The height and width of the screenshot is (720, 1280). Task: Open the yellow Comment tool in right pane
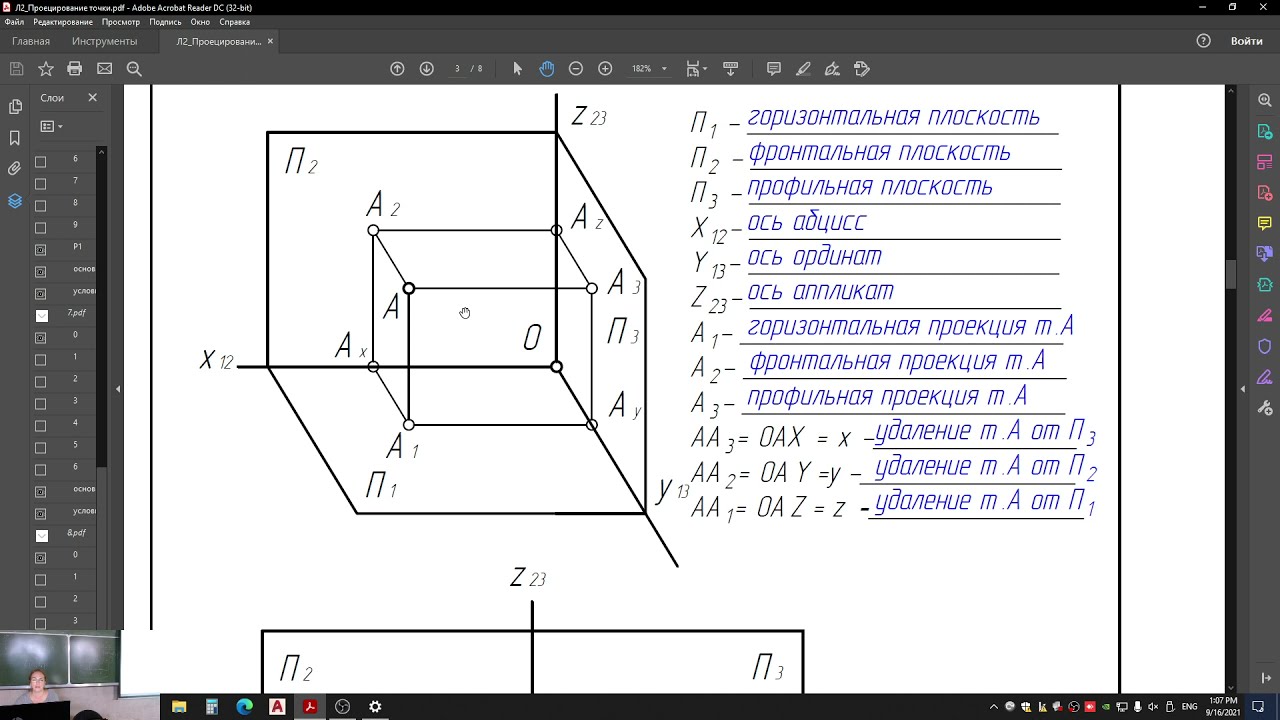click(1265, 223)
